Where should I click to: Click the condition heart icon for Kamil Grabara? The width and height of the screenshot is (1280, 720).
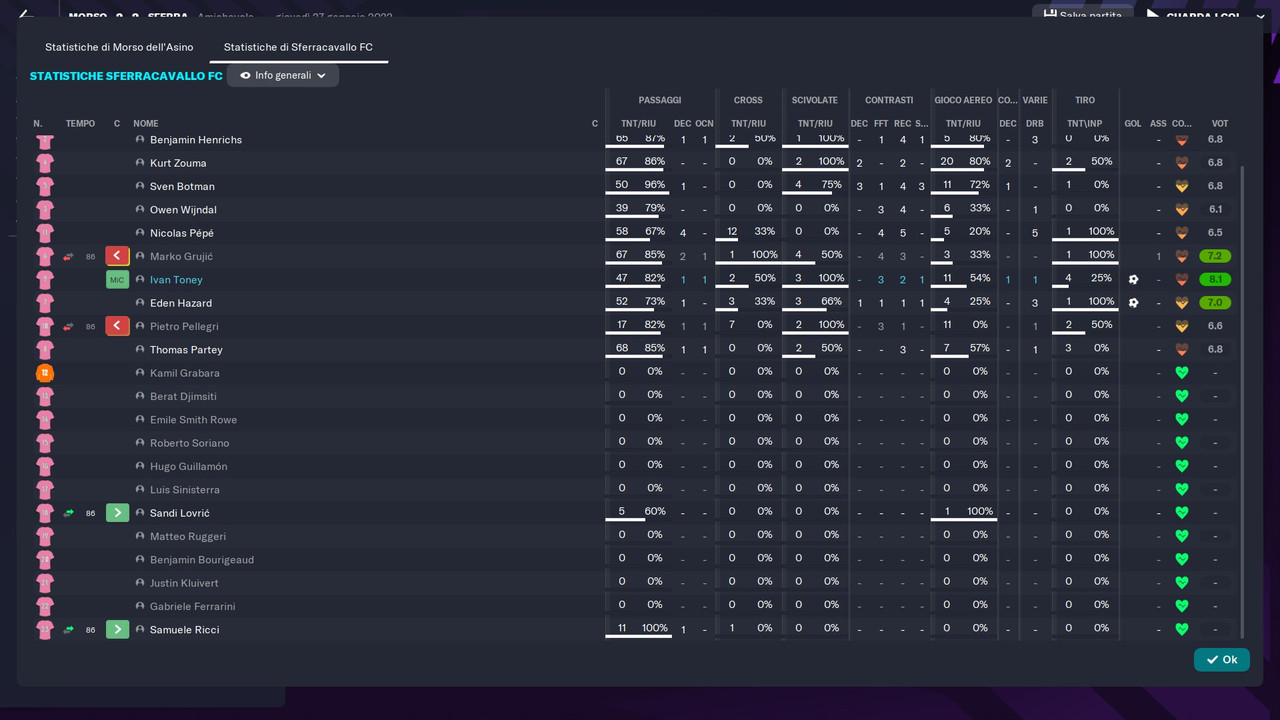click(x=1181, y=373)
